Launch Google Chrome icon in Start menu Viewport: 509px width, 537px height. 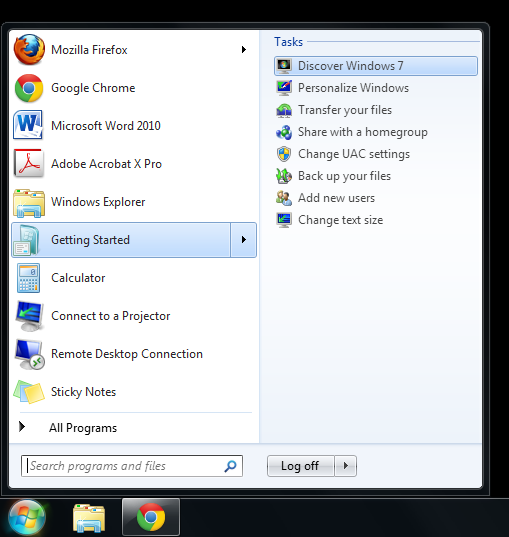coord(29,88)
